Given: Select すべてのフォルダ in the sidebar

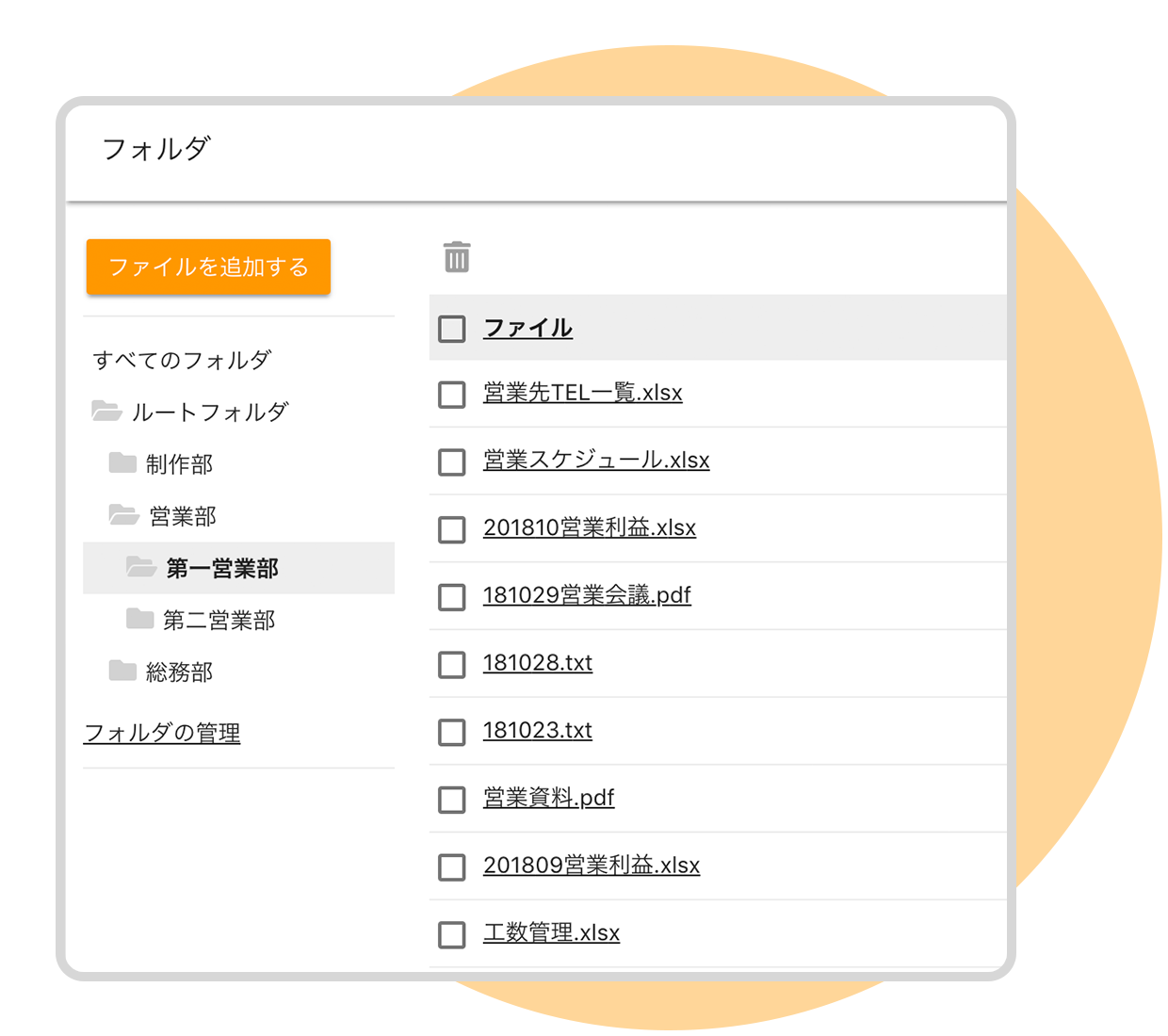Looking at the screenshot, I should (182, 360).
